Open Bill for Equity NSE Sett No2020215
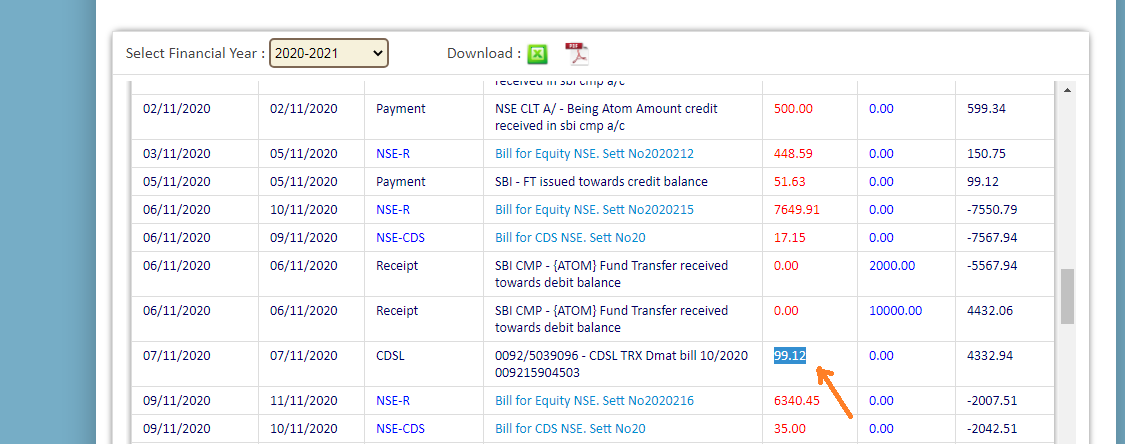This screenshot has height=444, width=1125. point(594,209)
